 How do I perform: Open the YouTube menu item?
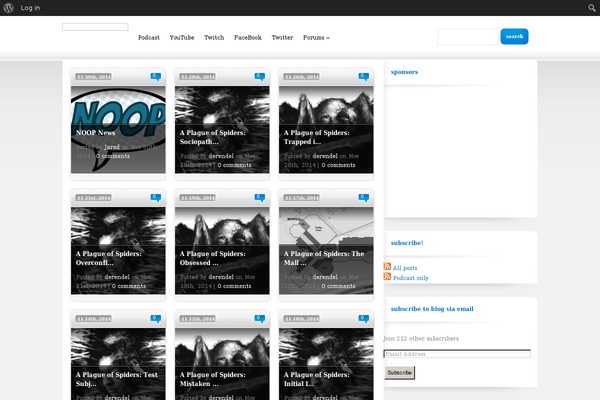coord(182,38)
